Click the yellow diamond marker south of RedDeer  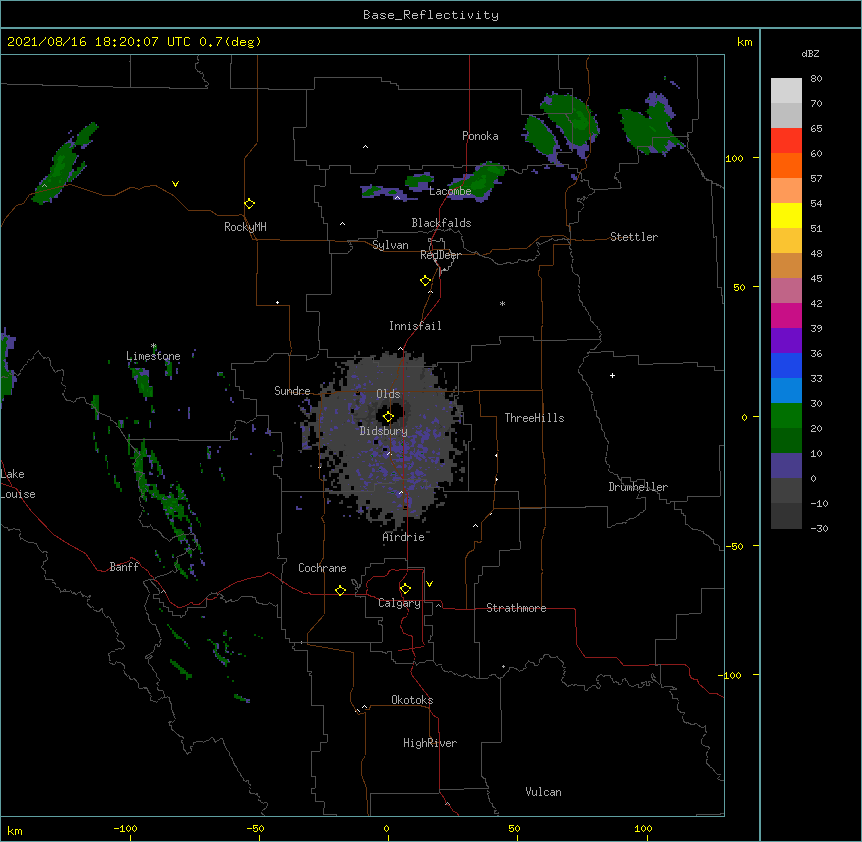coord(426,281)
